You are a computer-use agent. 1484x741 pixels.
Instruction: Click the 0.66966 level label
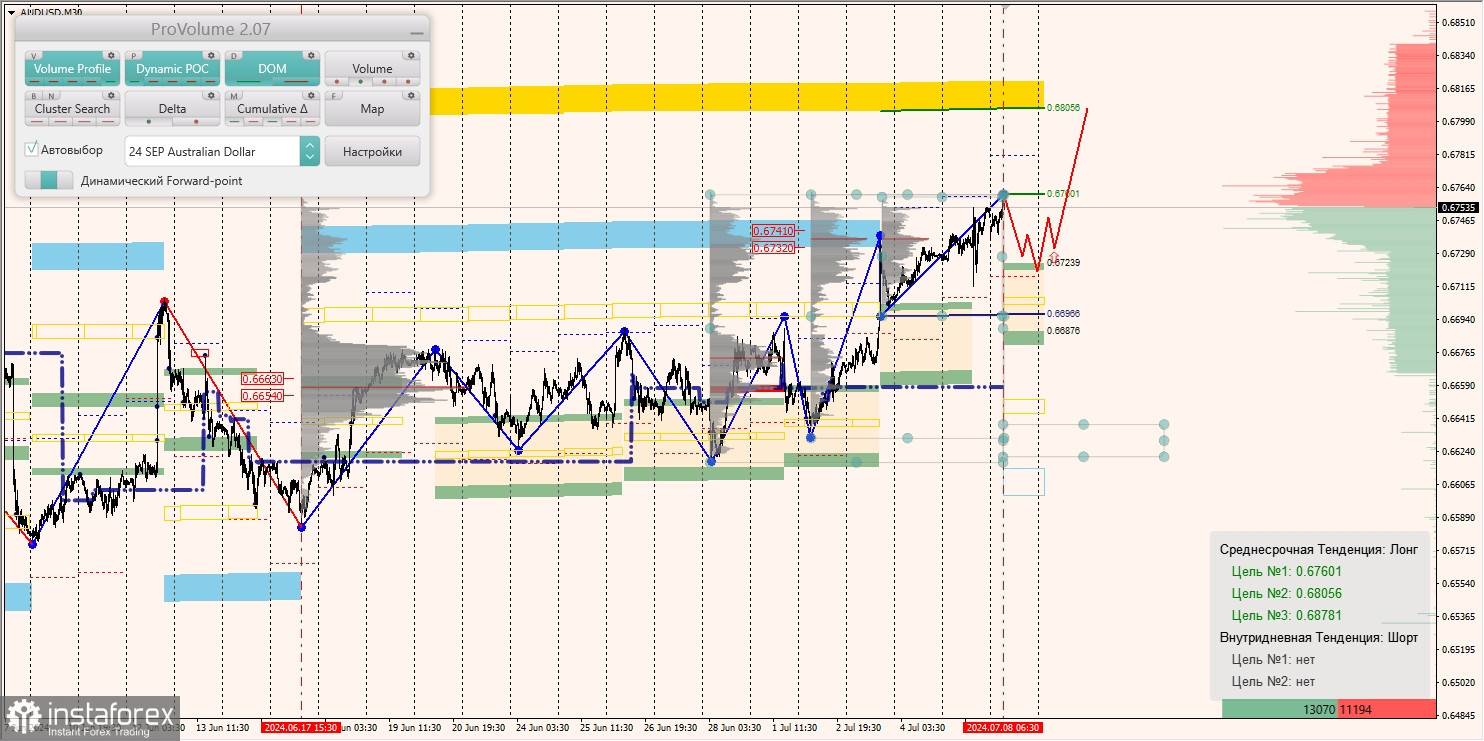click(1063, 314)
